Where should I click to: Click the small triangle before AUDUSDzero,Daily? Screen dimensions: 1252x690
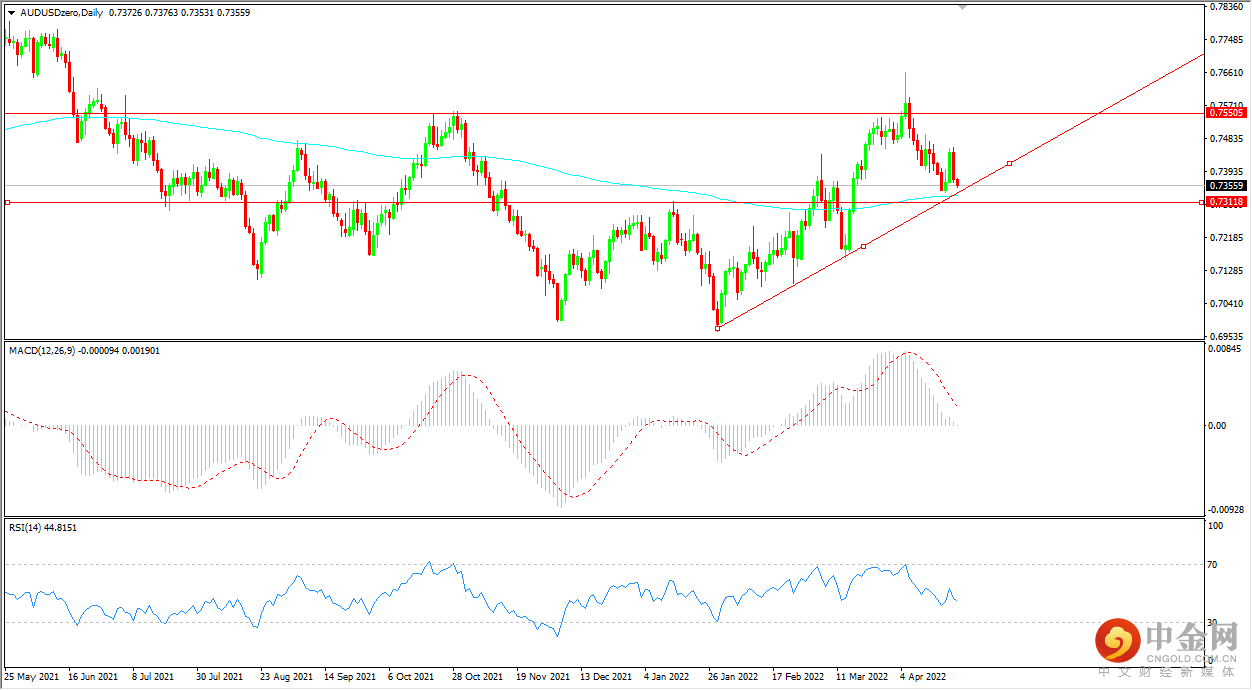click(11, 11)
